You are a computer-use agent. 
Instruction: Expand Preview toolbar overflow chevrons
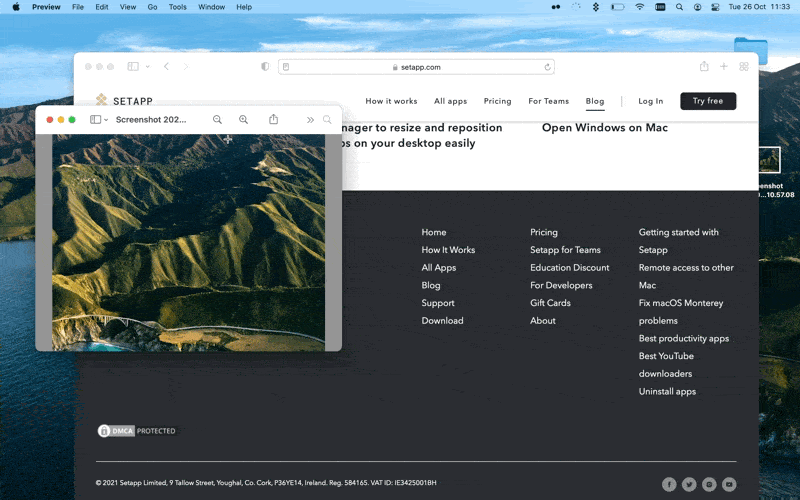(310, 120)
